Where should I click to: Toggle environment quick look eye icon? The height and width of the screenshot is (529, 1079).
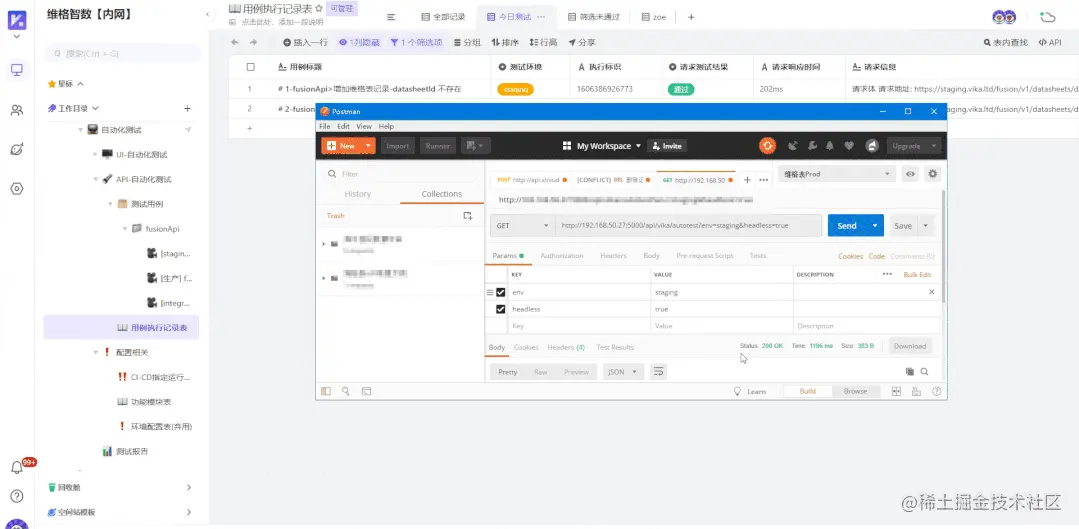pyautogui.click(x=910, y=174)
